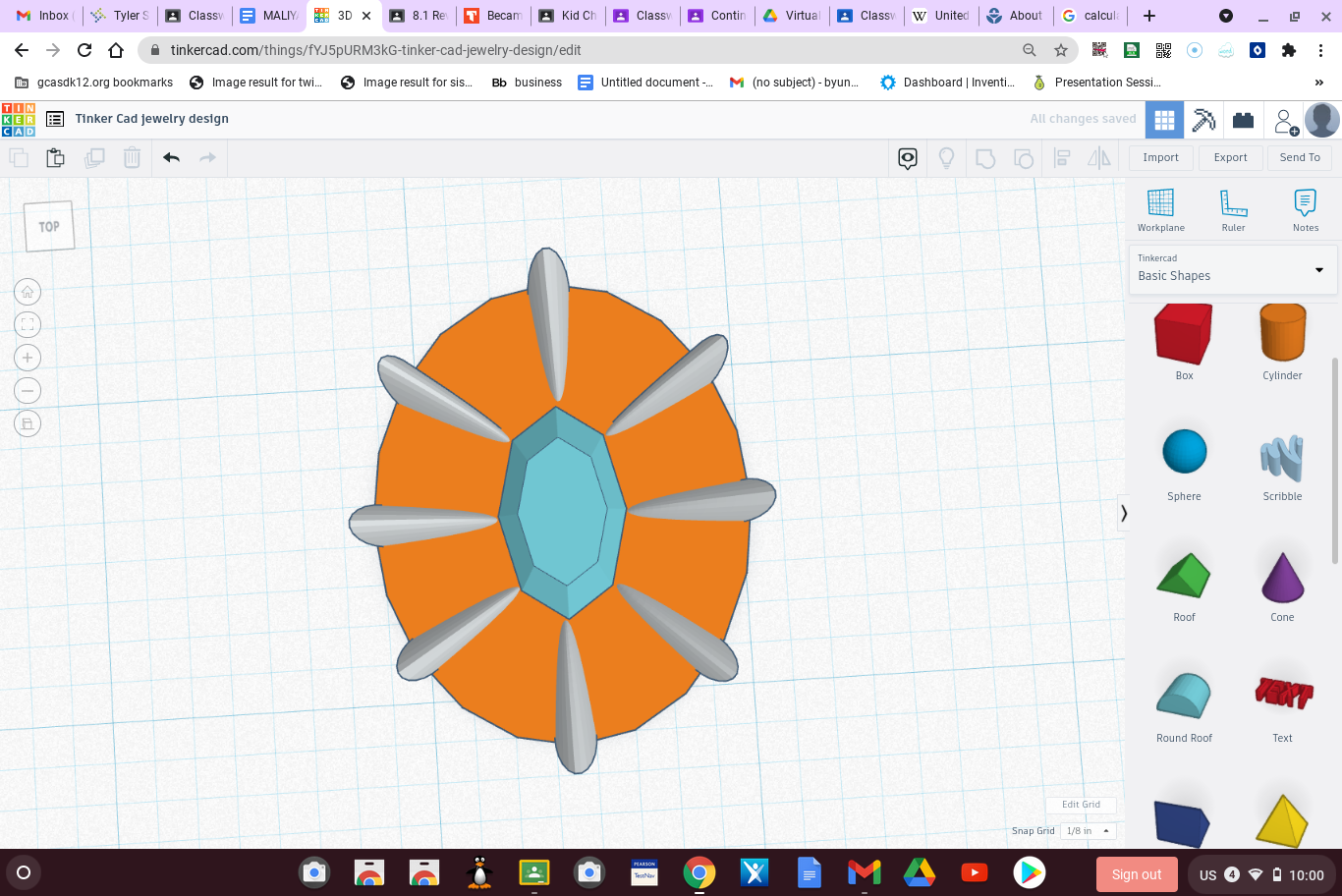Add a Notes annotation

click(1305, 208)
